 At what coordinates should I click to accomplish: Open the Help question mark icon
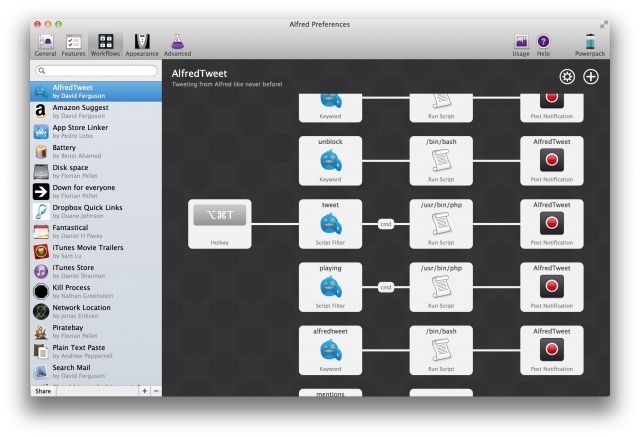click(544, 44)
